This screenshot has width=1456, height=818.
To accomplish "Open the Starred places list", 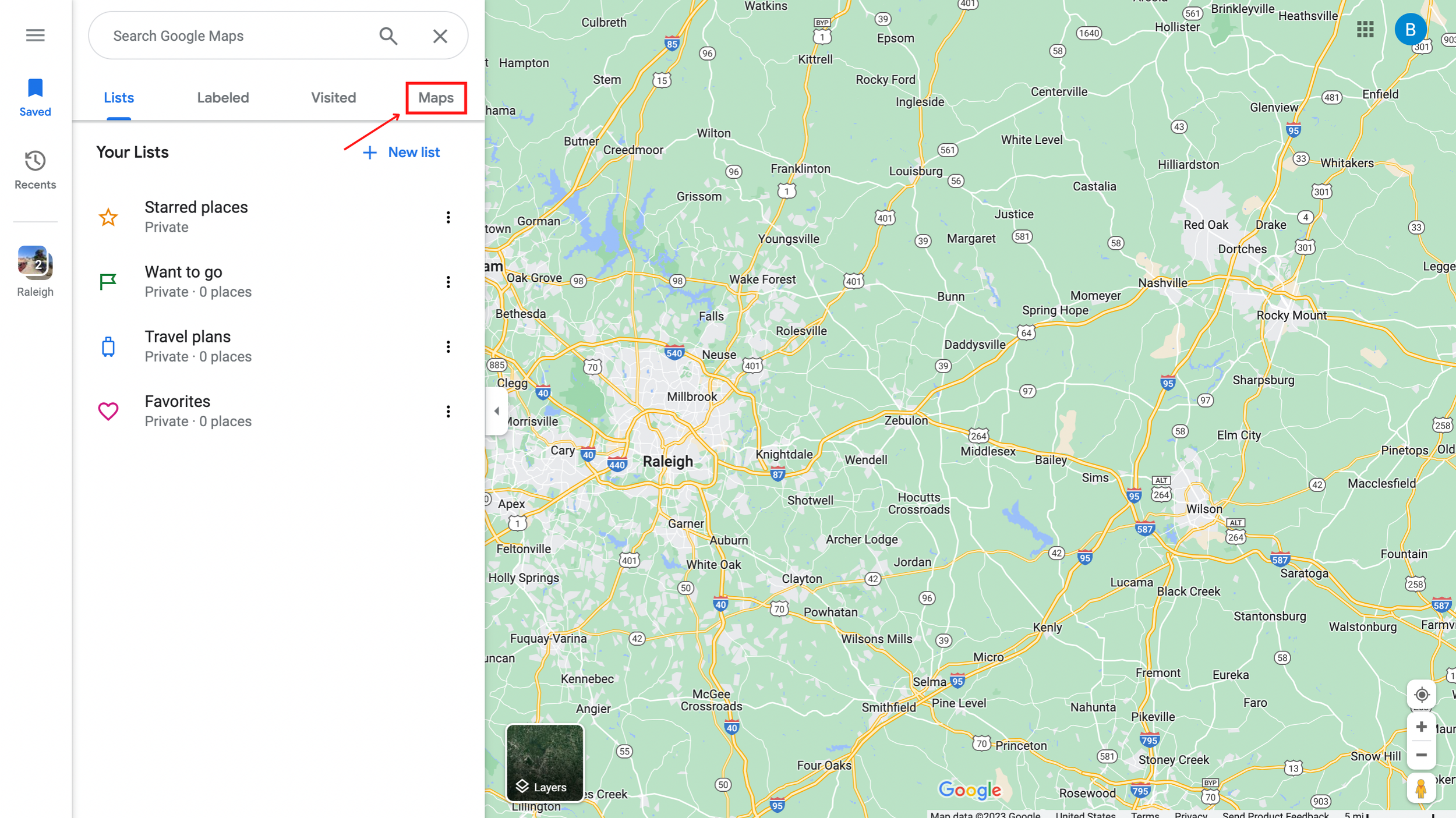I will [x=278, y=217].
